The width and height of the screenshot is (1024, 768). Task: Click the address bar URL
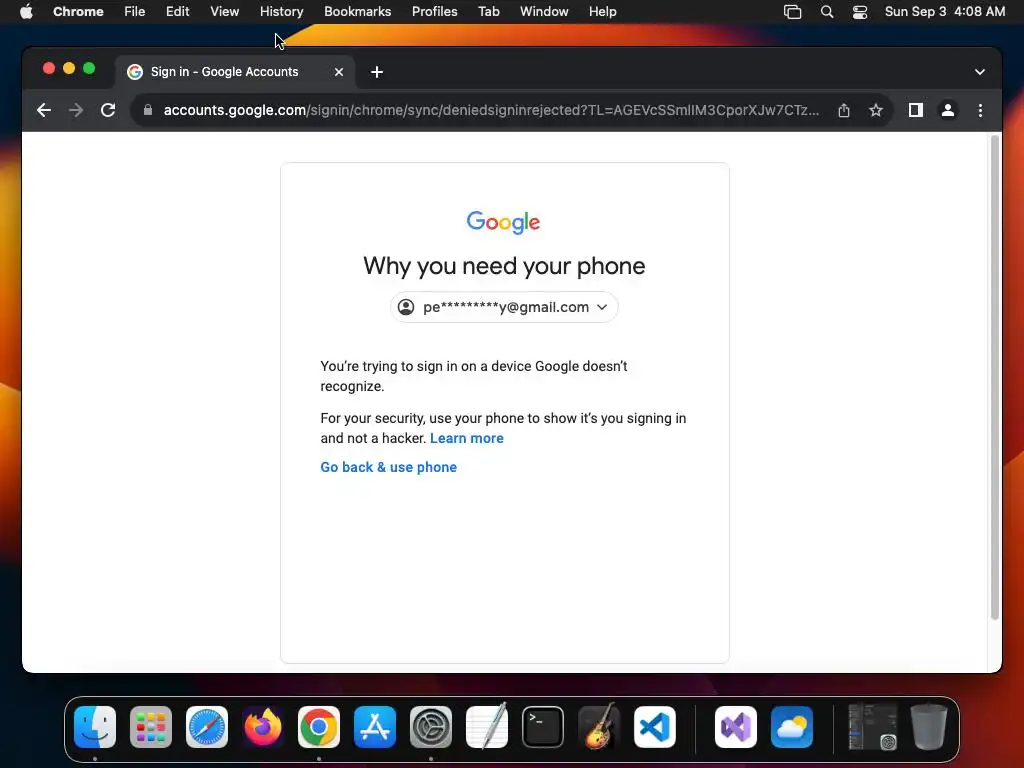491,110
